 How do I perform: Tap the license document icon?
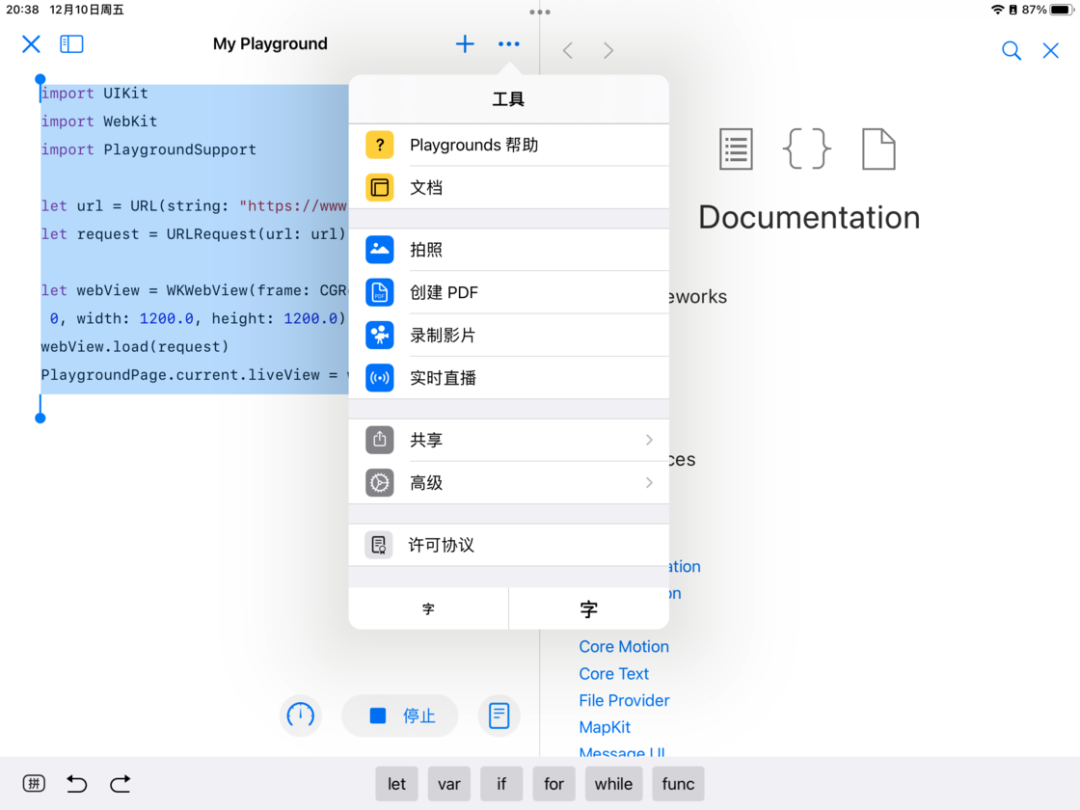[x=379, y=546]
